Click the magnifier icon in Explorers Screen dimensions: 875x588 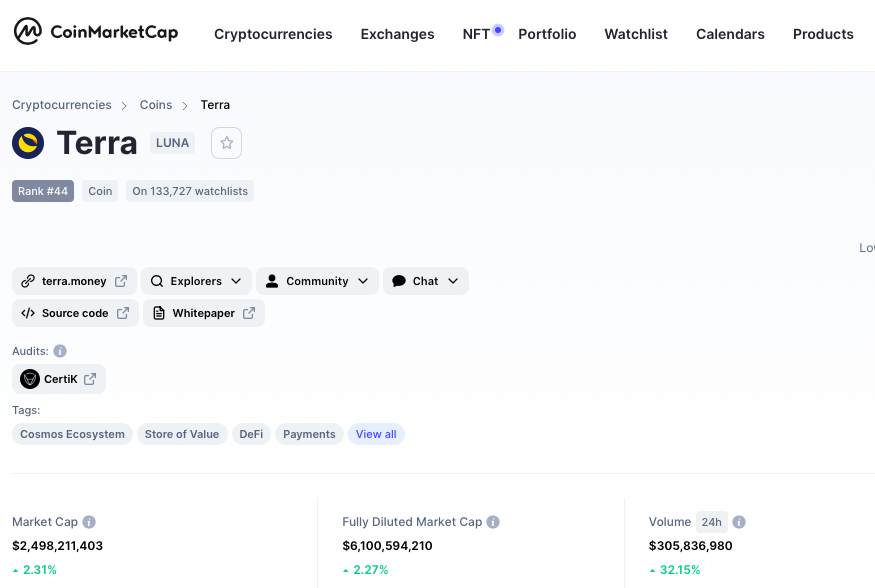157,281
